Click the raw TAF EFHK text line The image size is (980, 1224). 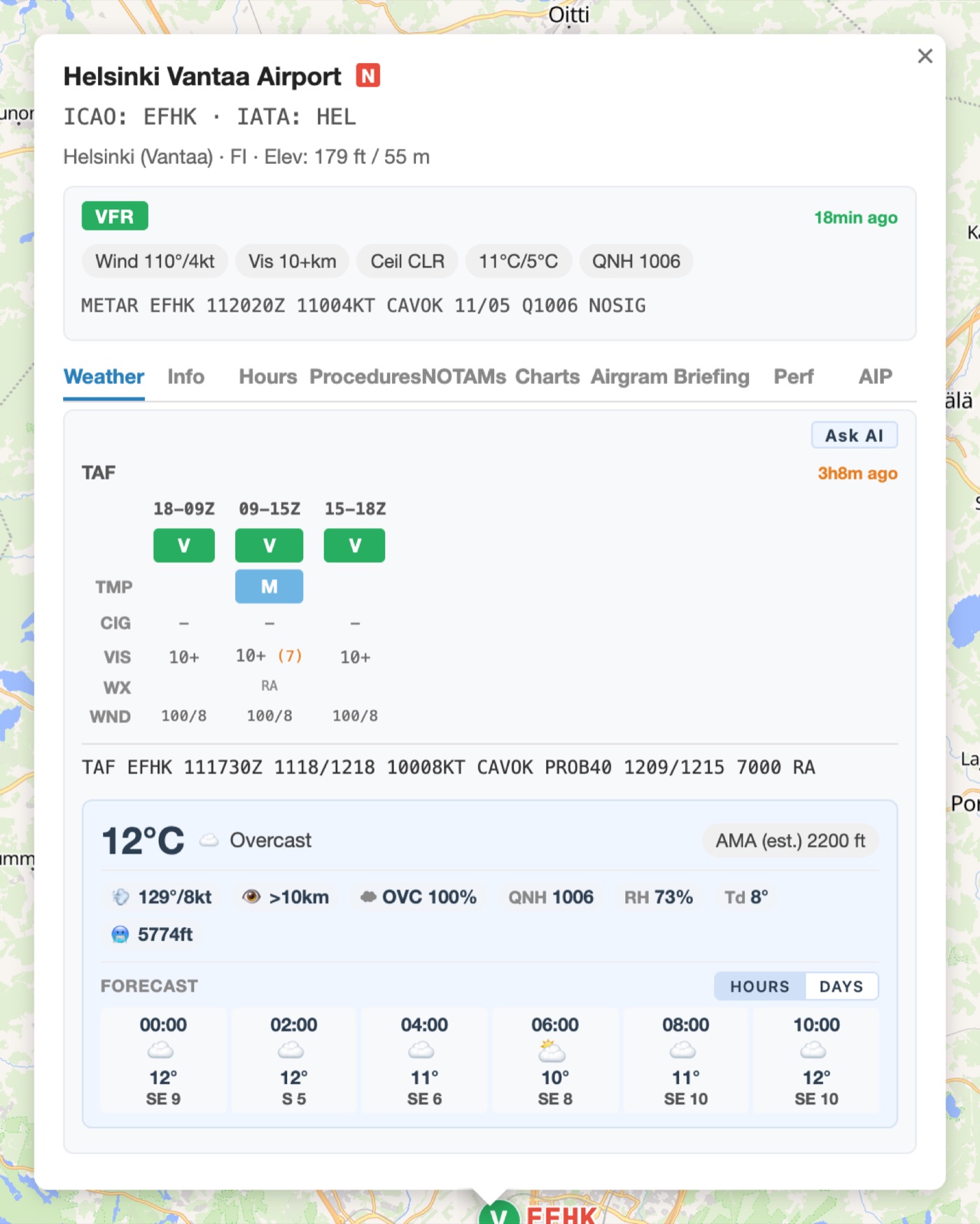click(448, 767)
